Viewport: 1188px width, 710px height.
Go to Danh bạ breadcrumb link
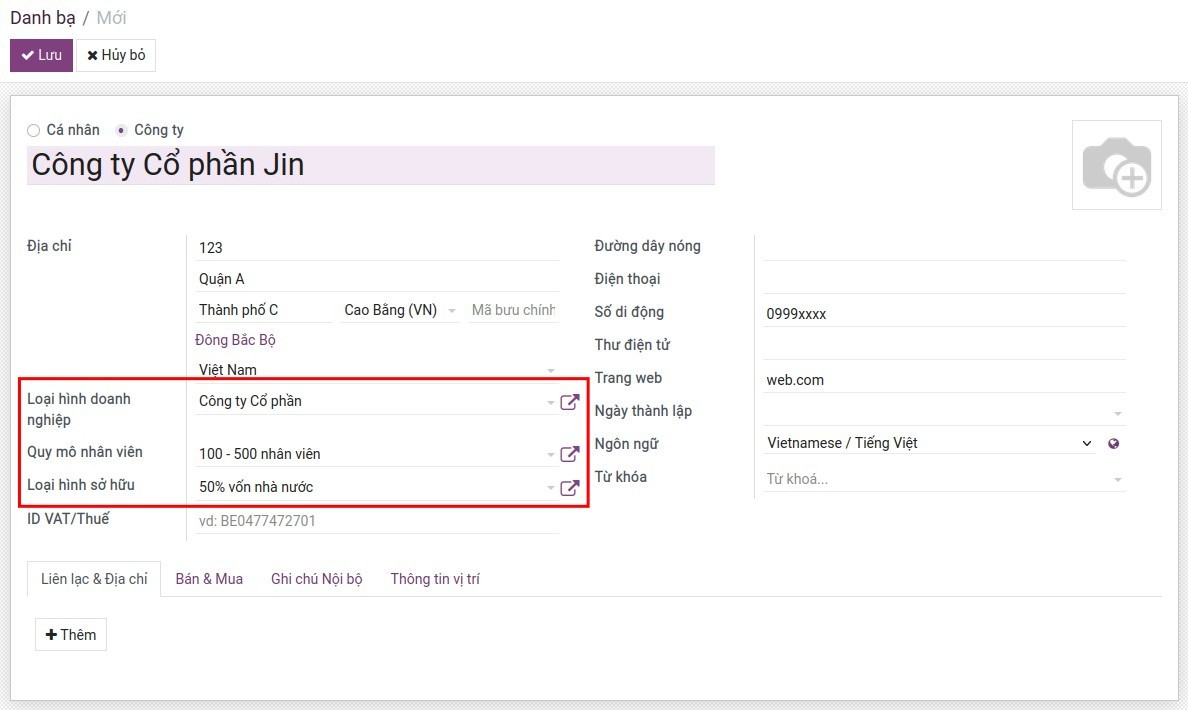click(43, 18)
